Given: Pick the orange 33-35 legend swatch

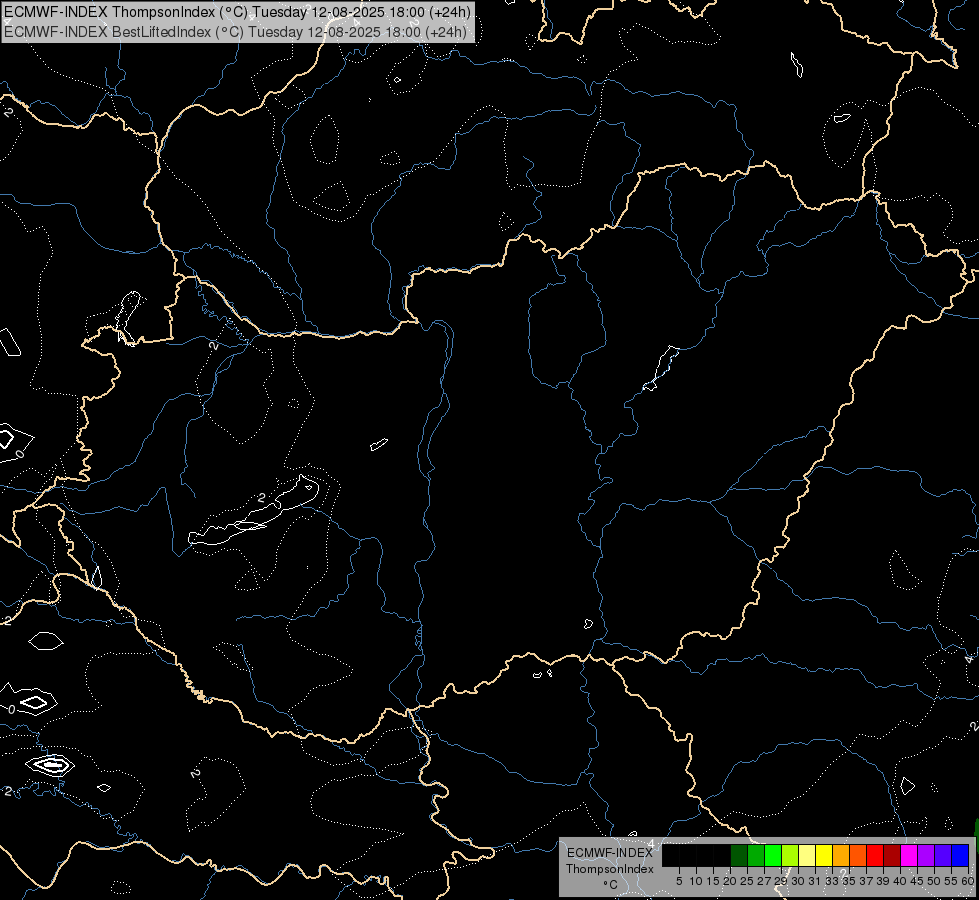Looking at the screenshot, I should (841, 855).
